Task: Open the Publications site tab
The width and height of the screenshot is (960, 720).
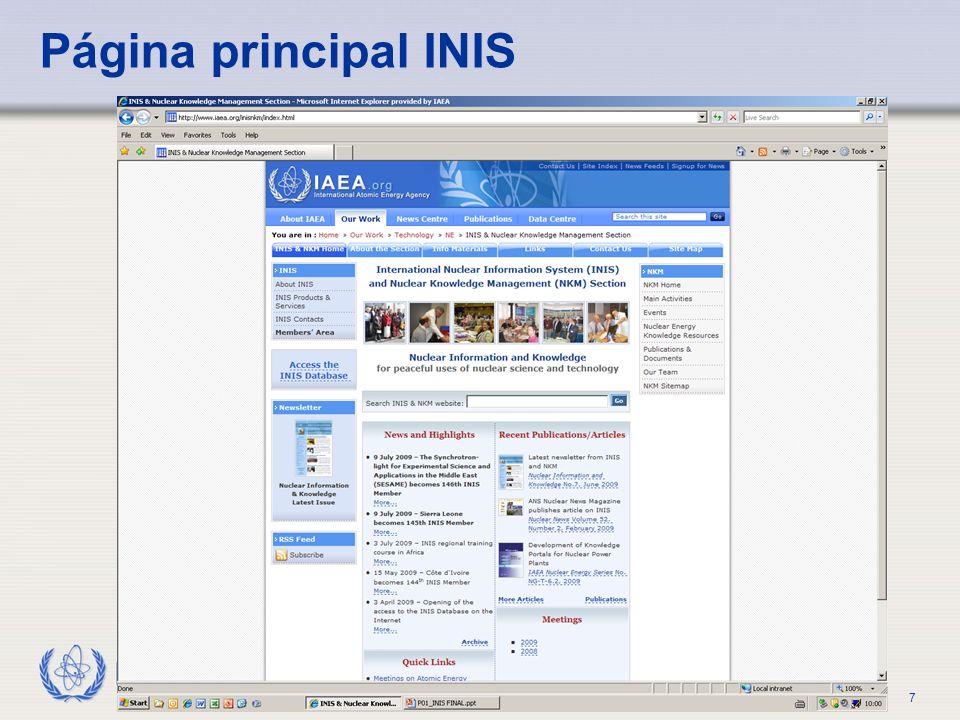Action: point(487,219)
